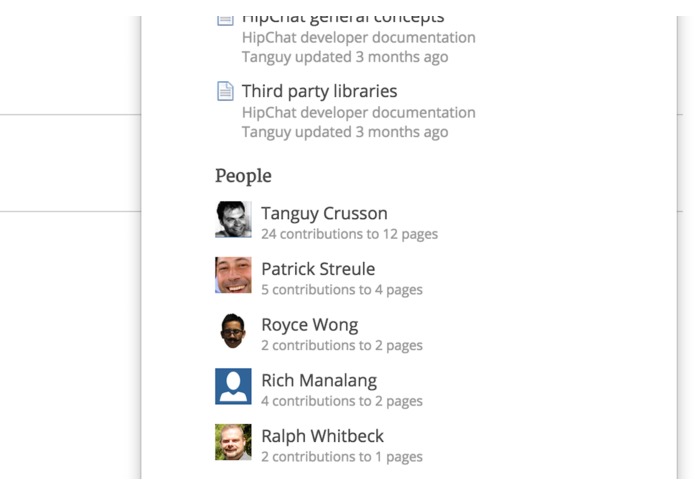Open Tanguy Crusson's profile link
Viewport: 695px width, 494px height.
point(324,214)
